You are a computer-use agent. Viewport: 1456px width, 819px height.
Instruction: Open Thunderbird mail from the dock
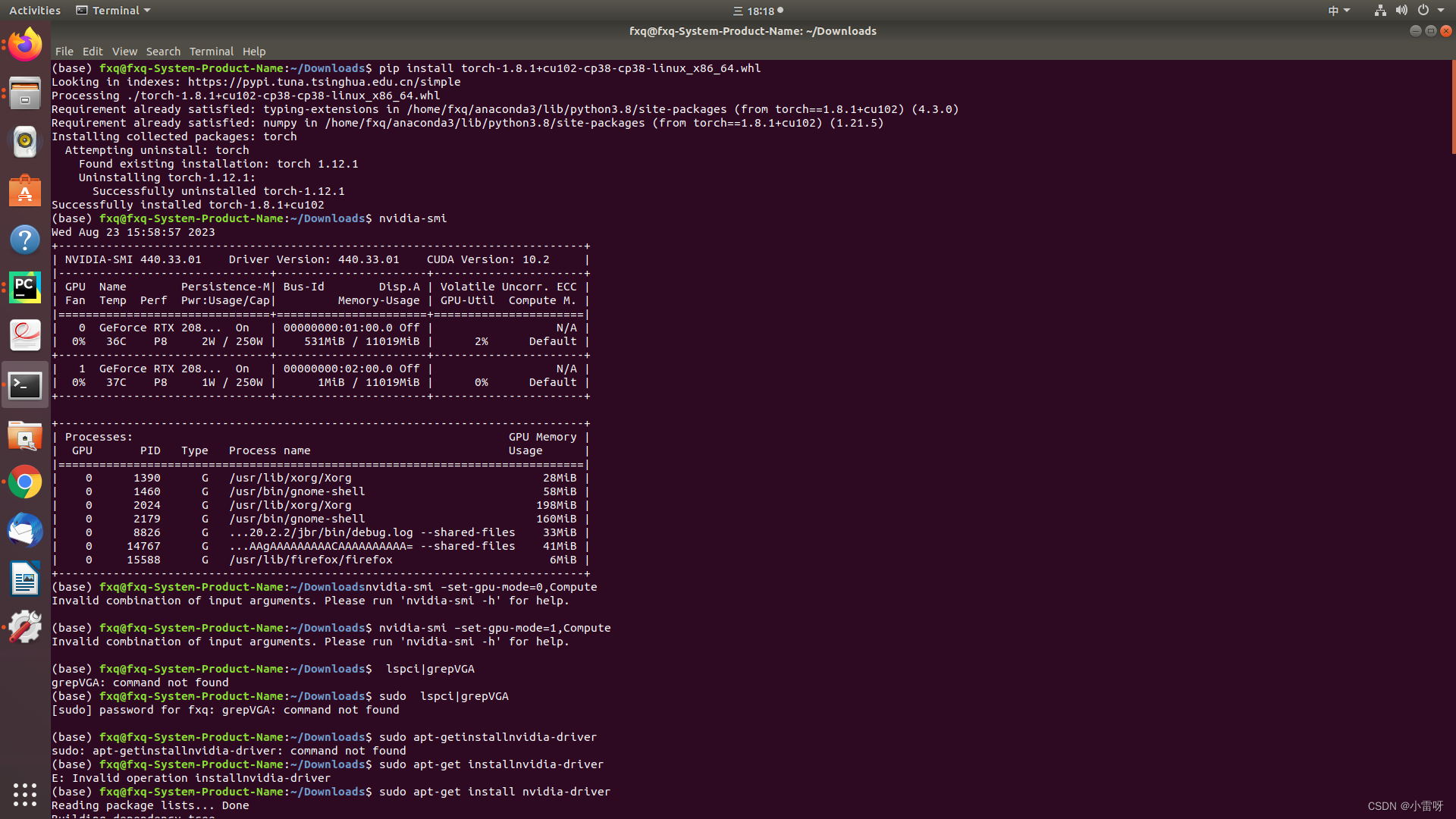point(25,531)
